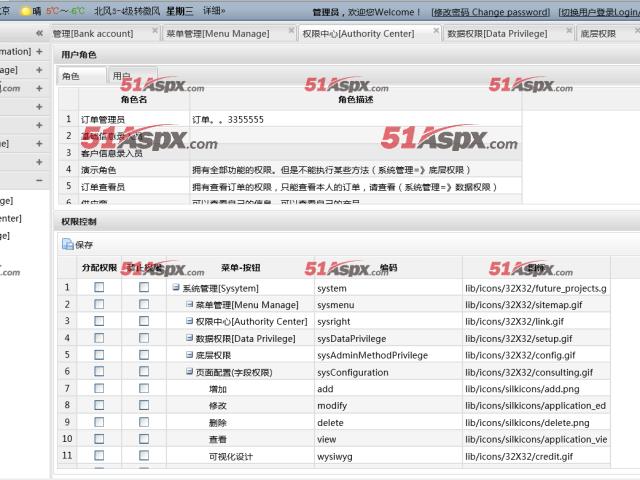
Task: Close the Bank account tab
Action: coord(155,31)
